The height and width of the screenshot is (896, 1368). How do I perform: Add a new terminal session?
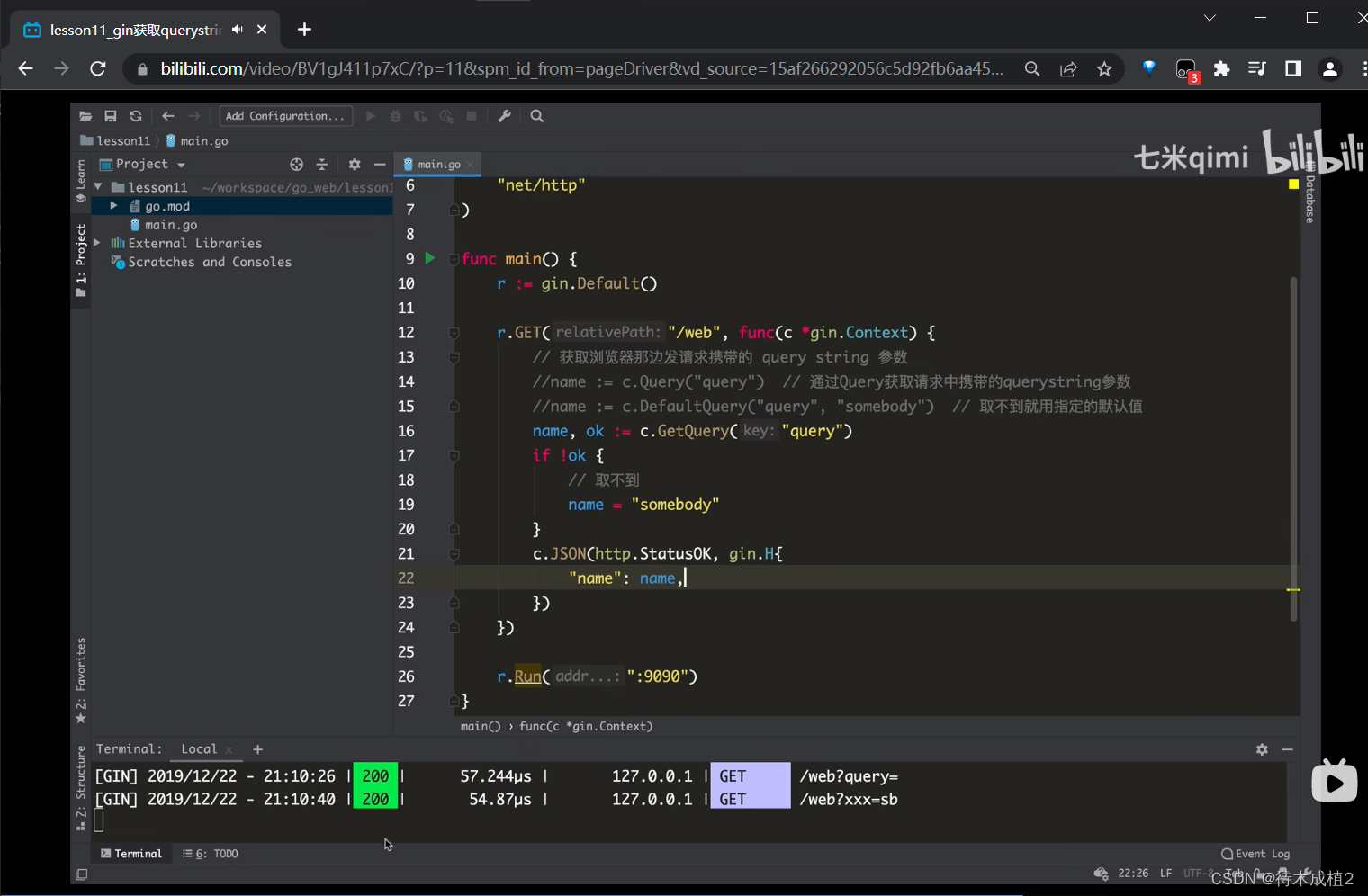pos(258,749)
